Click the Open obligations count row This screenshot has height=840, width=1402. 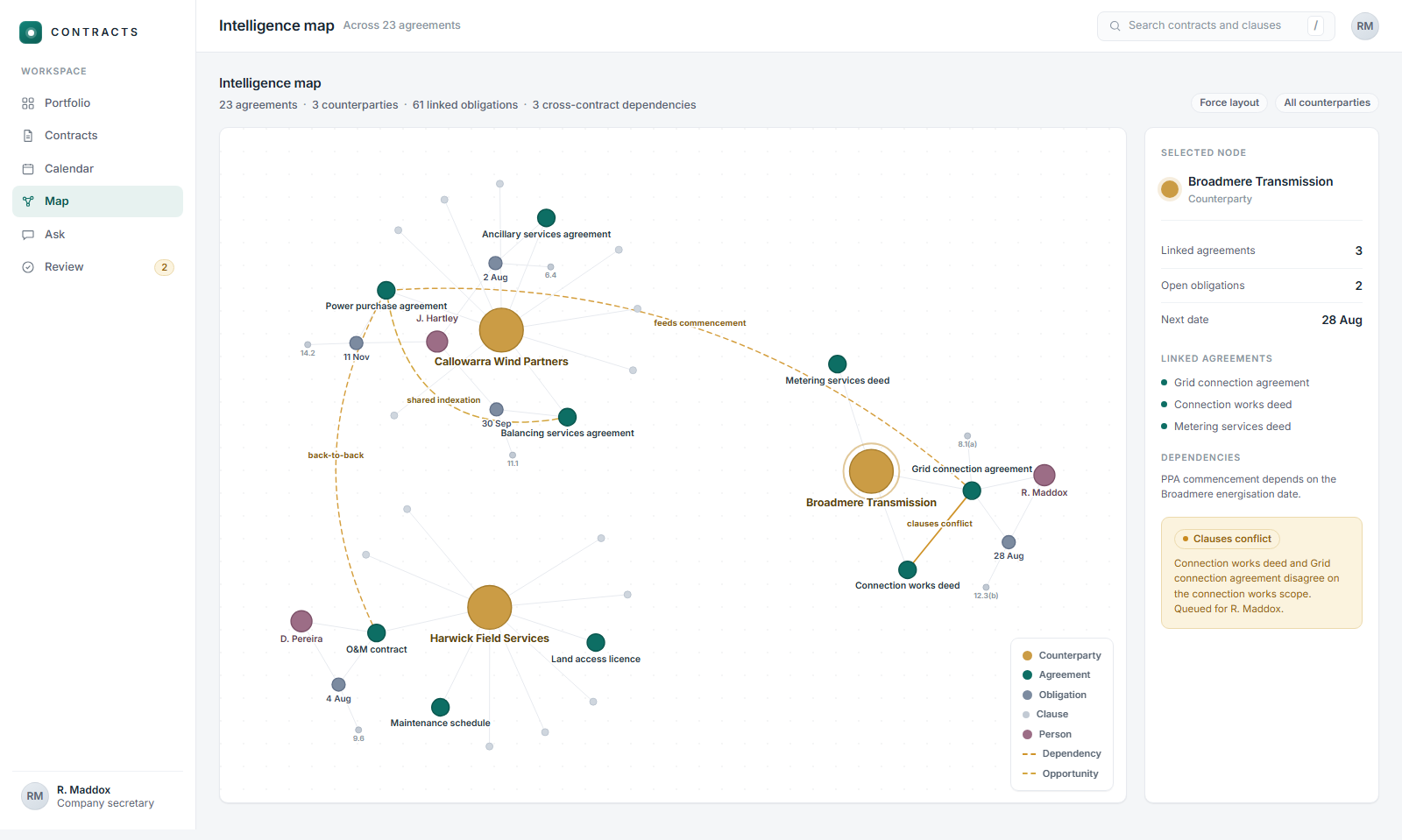click(x=1261, y=286)
